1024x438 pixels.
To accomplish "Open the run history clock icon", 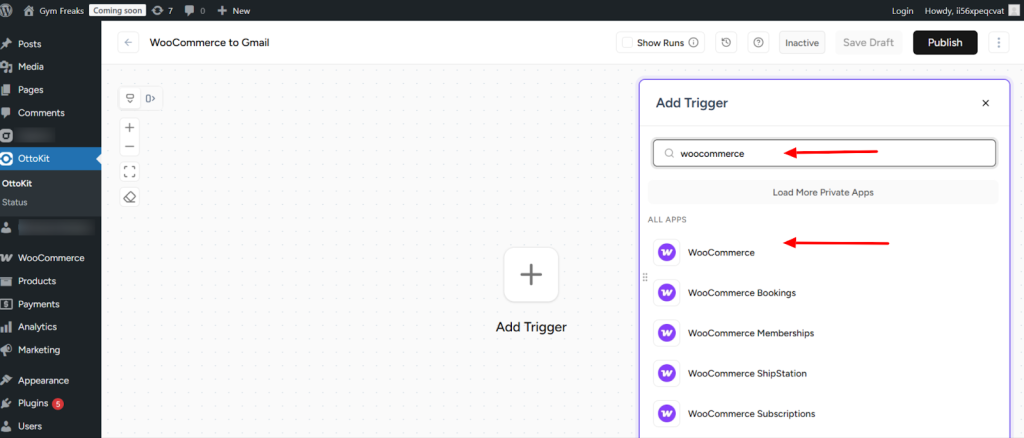I will tap(726, 43).
